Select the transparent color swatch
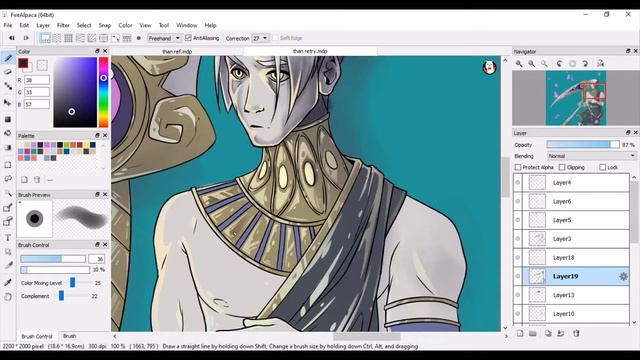Image resolution: width=640 pixels, height=360 pixels. tap(42, 65)
